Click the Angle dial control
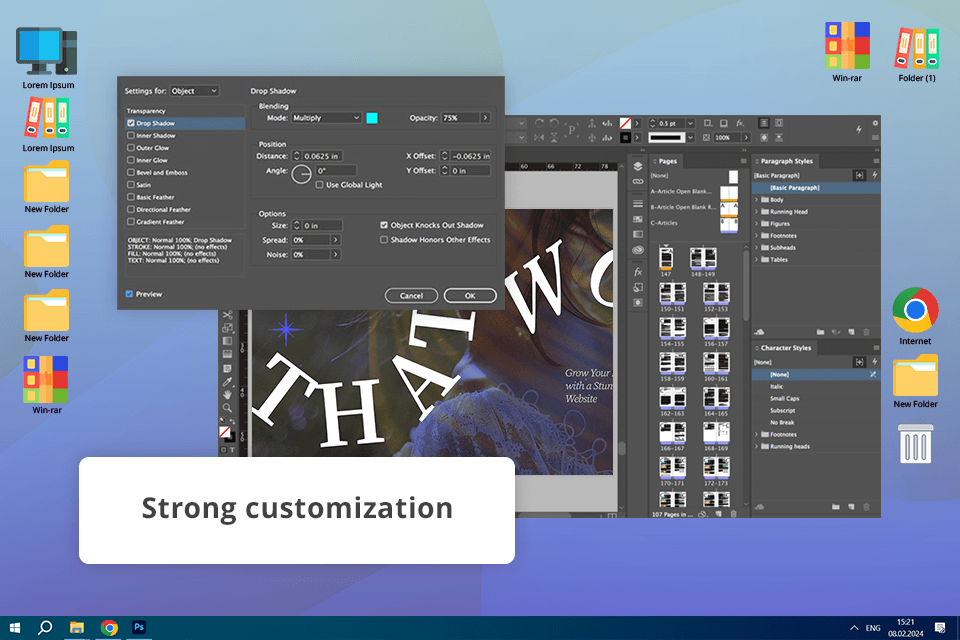This screenshot has width=960, height=640. pos(301,175)
